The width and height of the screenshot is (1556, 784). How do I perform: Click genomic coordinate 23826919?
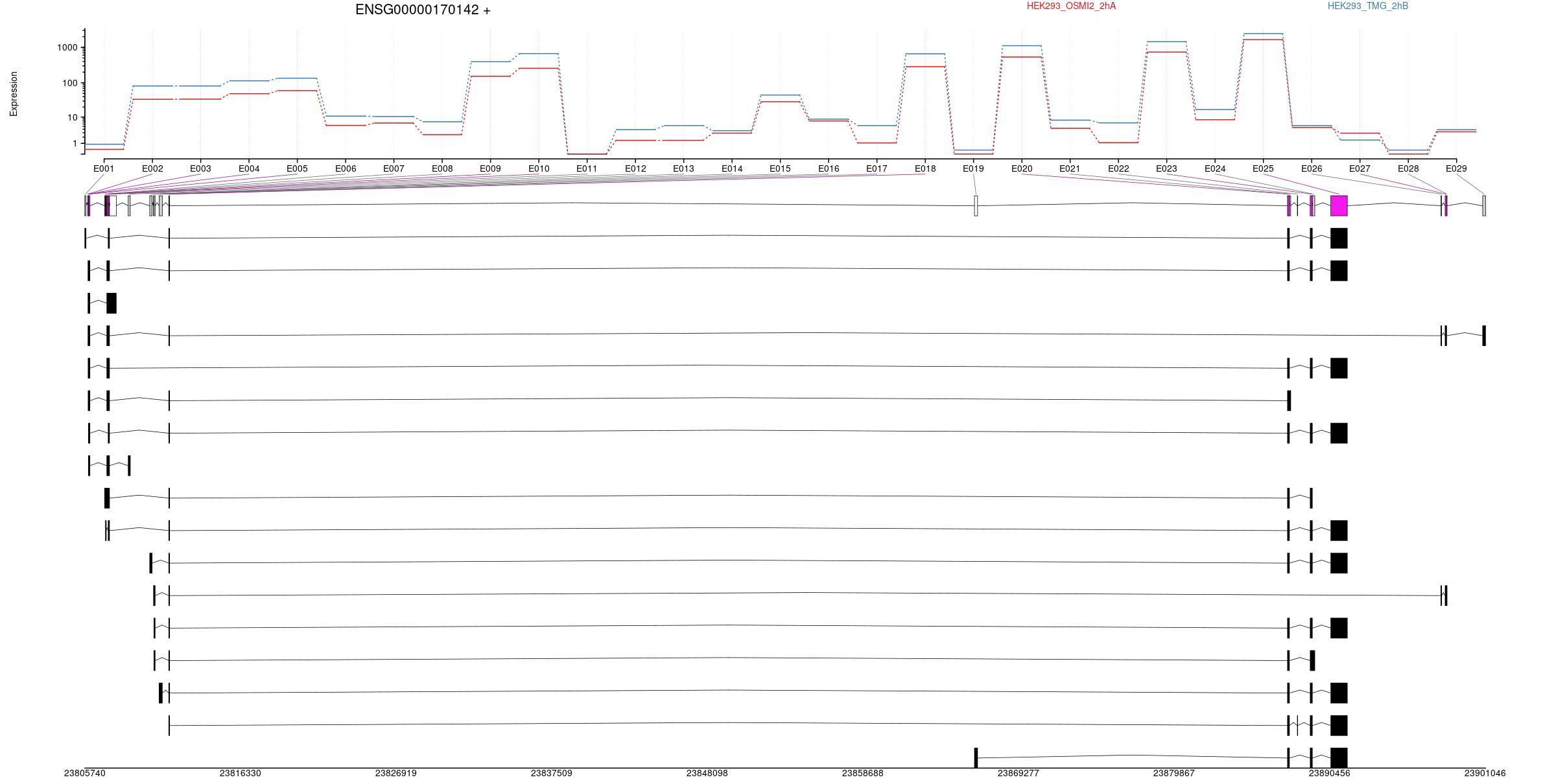click(x=396, y=773)
